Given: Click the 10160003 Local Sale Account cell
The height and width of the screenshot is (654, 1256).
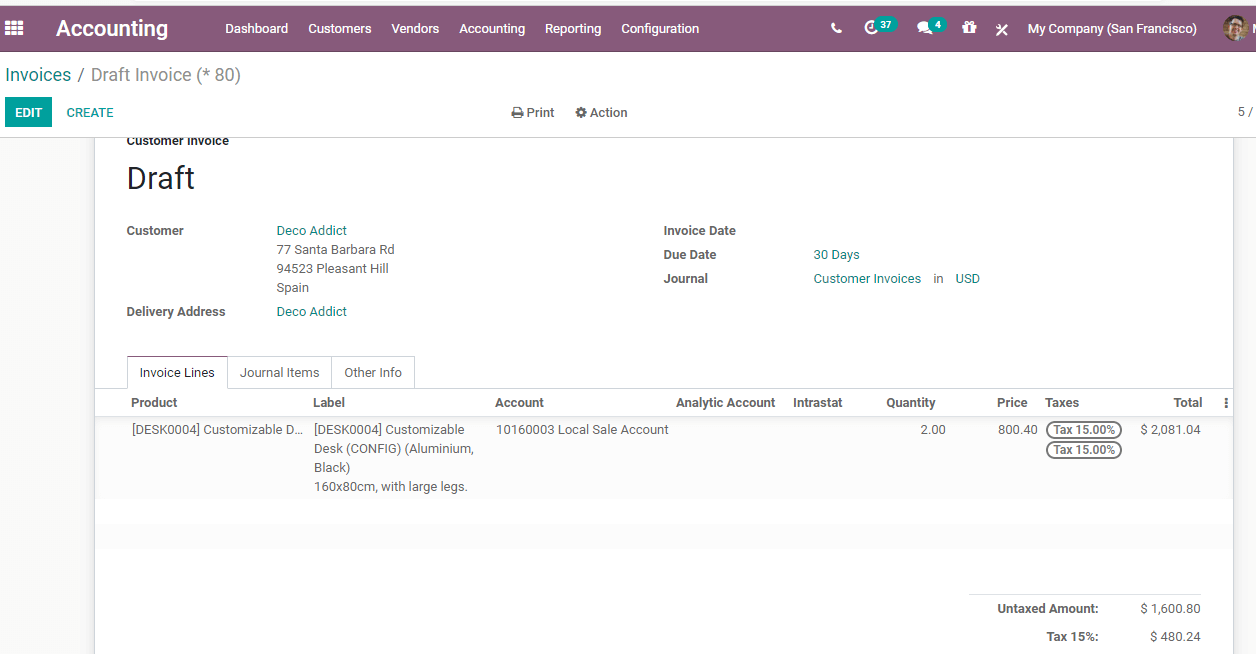Looking at the screenshot, I should tap(582, 430).
